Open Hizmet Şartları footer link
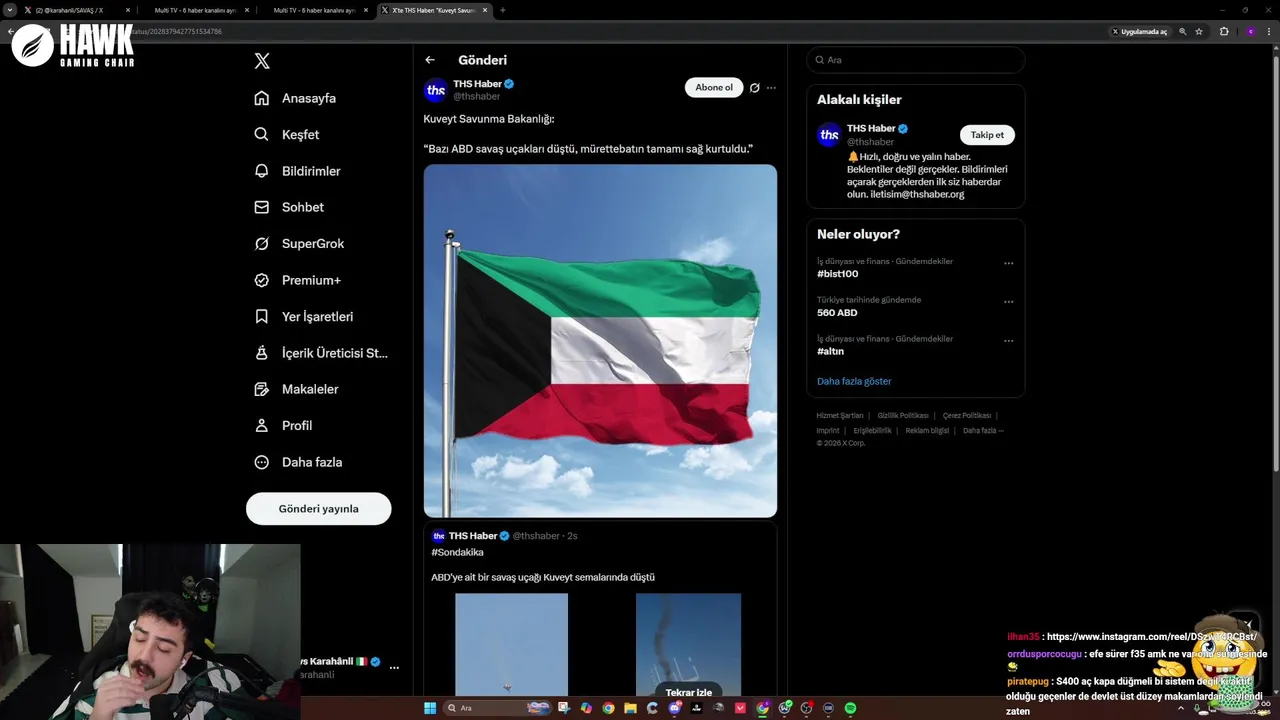Viewport: 1280px width, 720px height. point(840,415)
